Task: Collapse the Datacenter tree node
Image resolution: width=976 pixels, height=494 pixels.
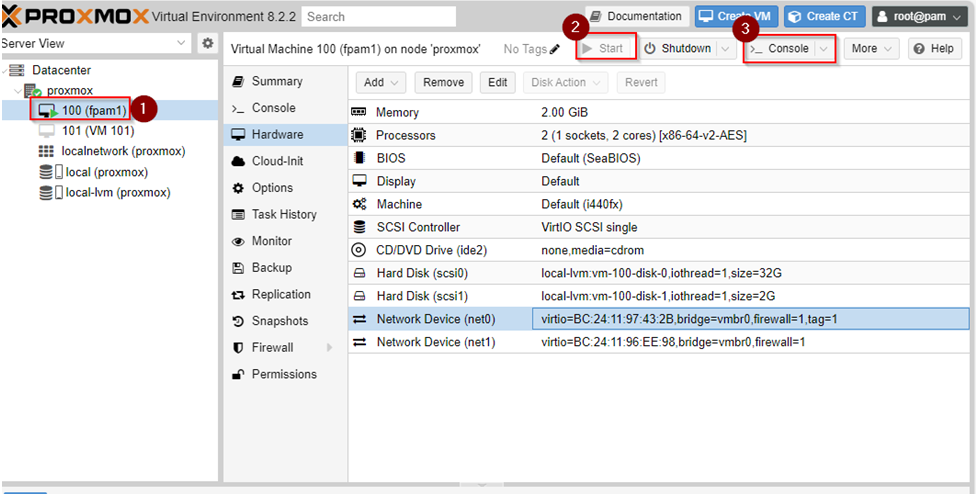Action: coord(5,70)
